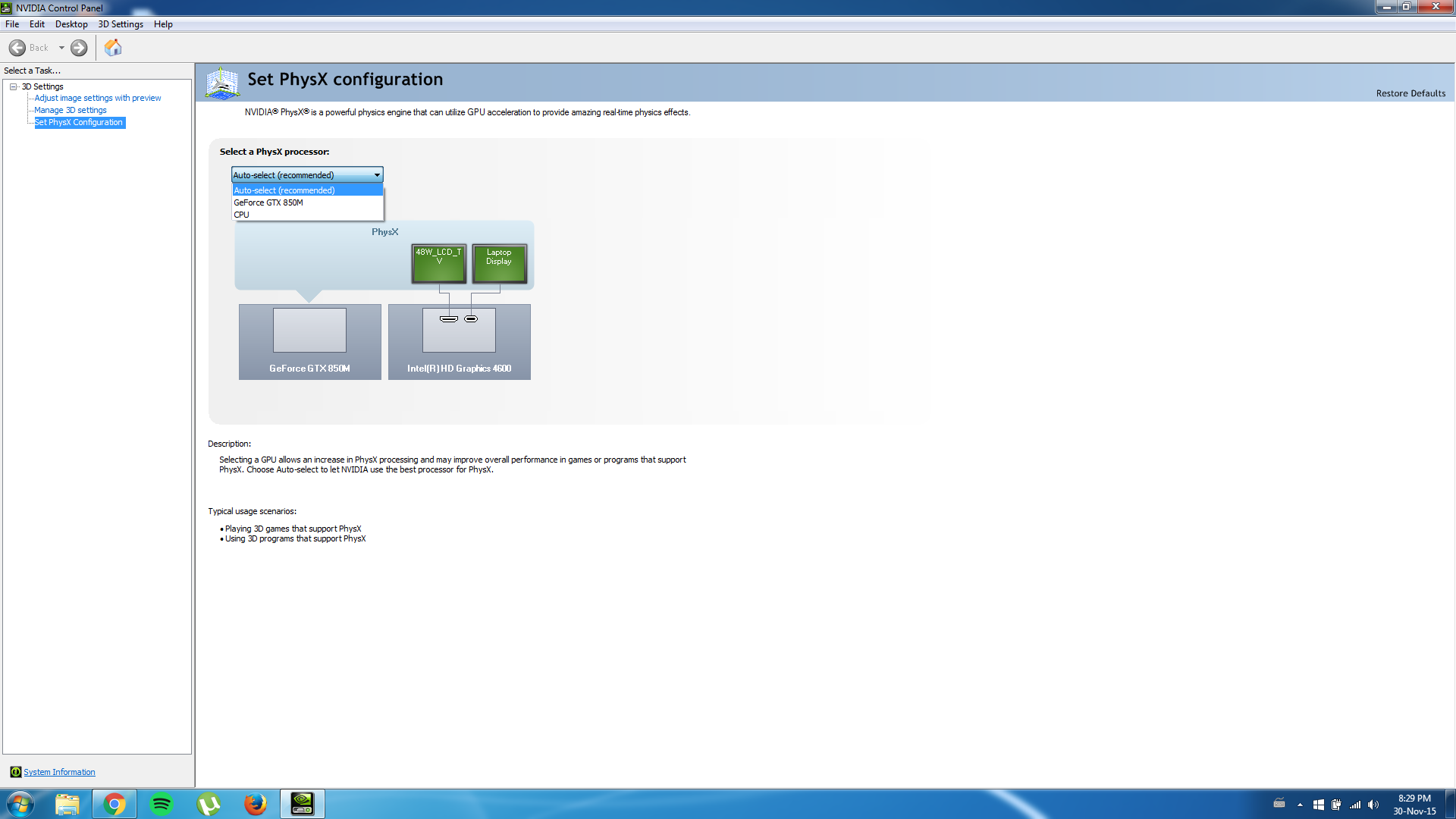
Task: Click the network signal tray icon
Action: [x=1355, y=805]
